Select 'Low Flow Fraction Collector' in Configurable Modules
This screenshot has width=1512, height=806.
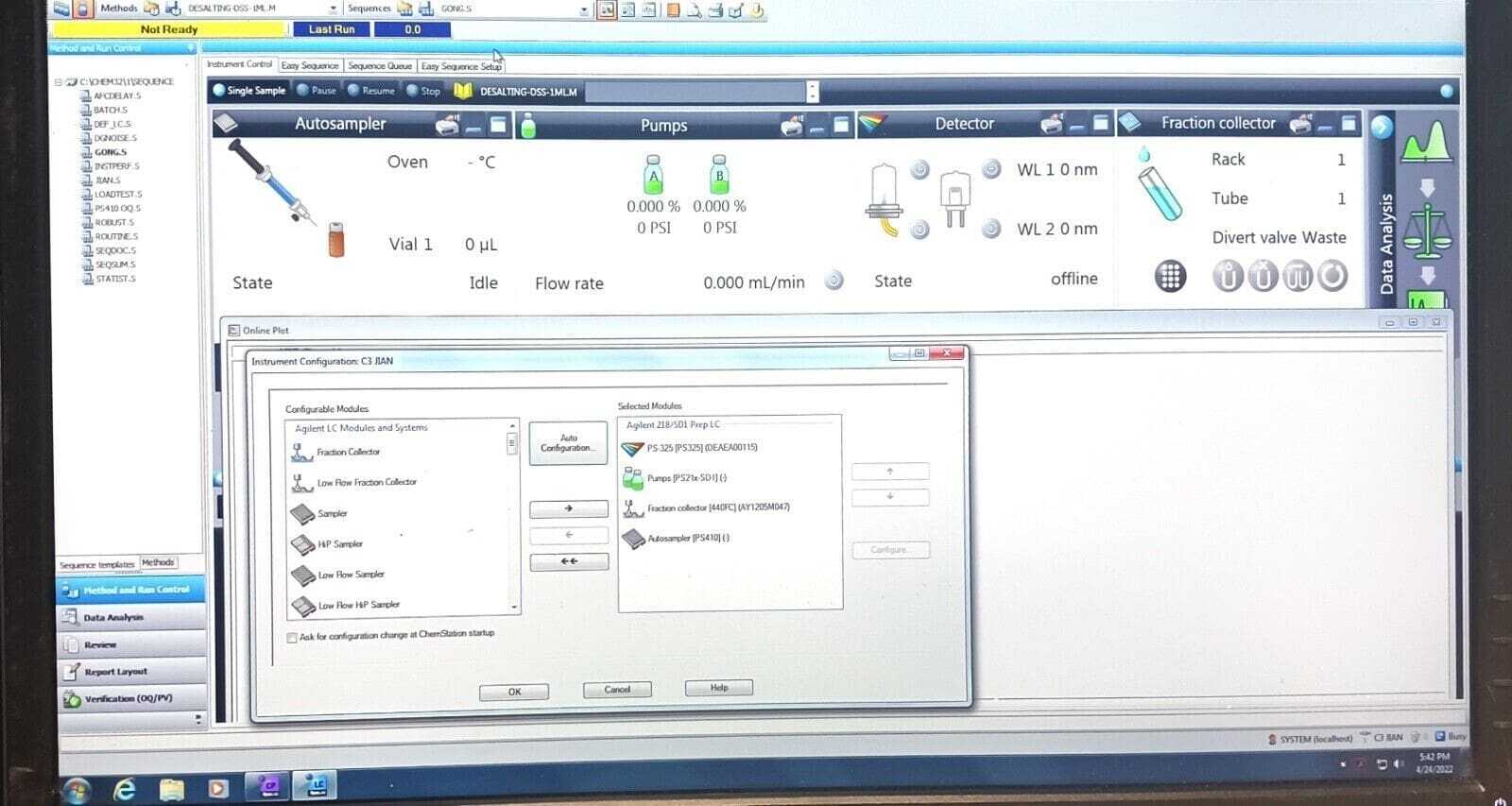click(367, 483)
